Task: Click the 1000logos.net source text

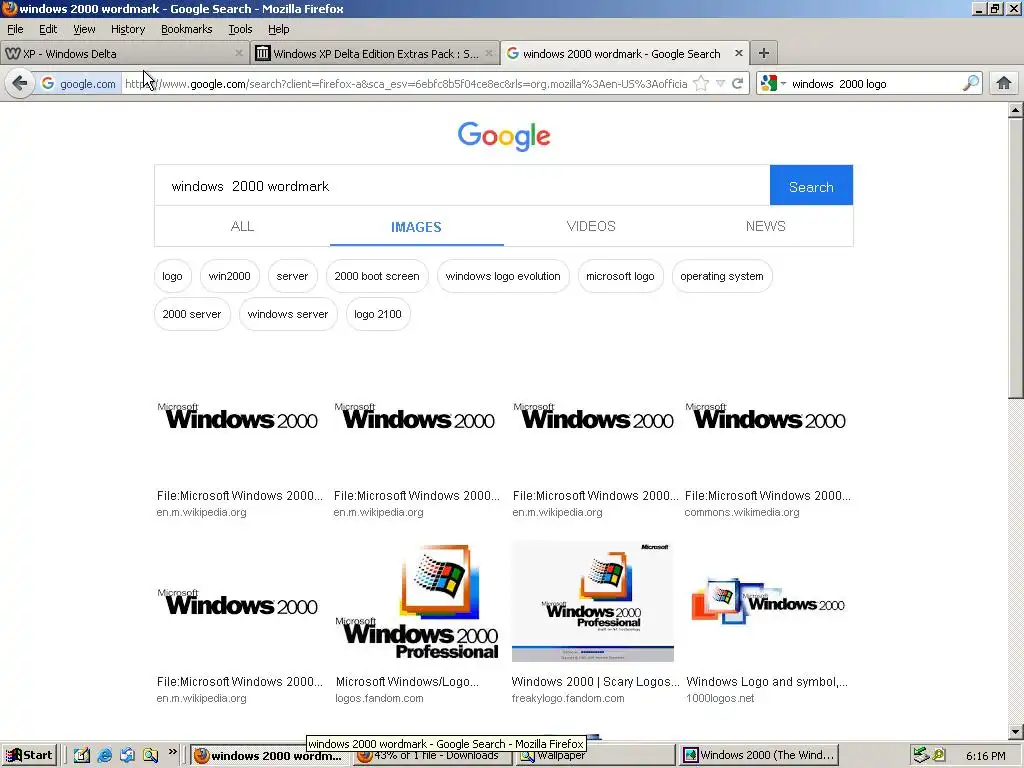Action: pos(720,699)
